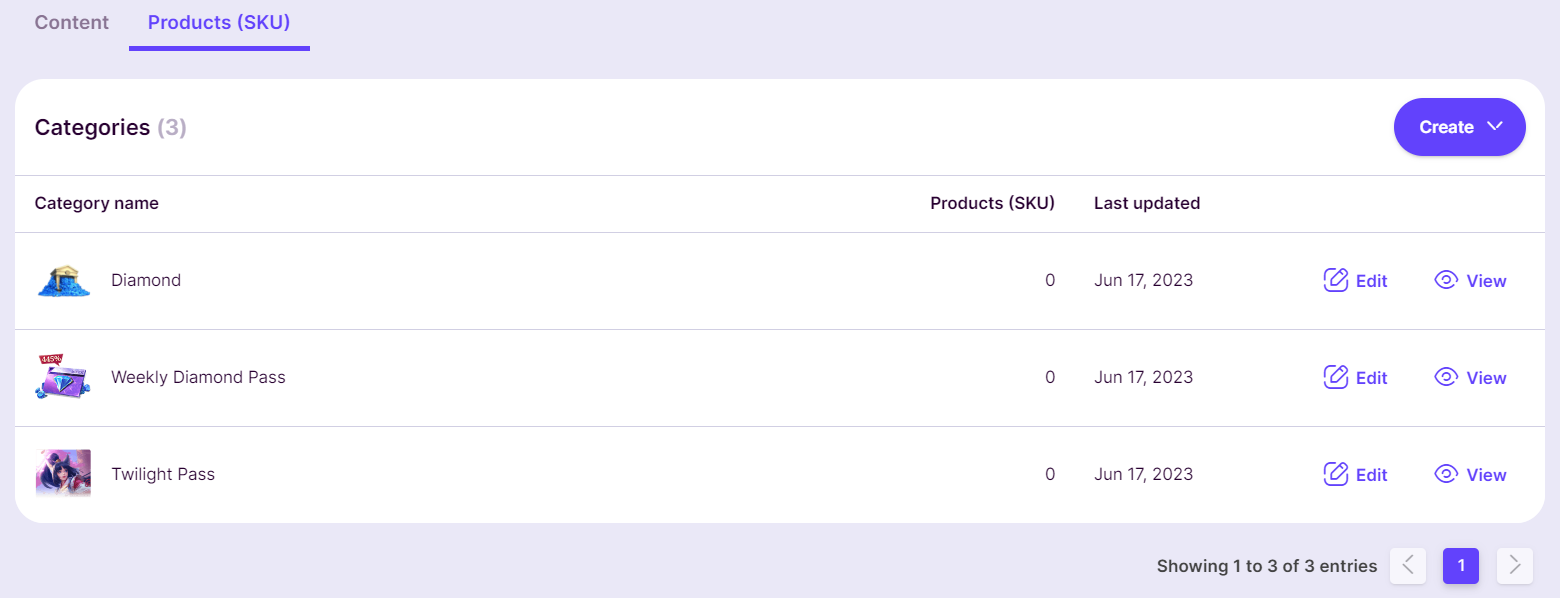Click the chevron arrow on Create button

(1495, 127)
